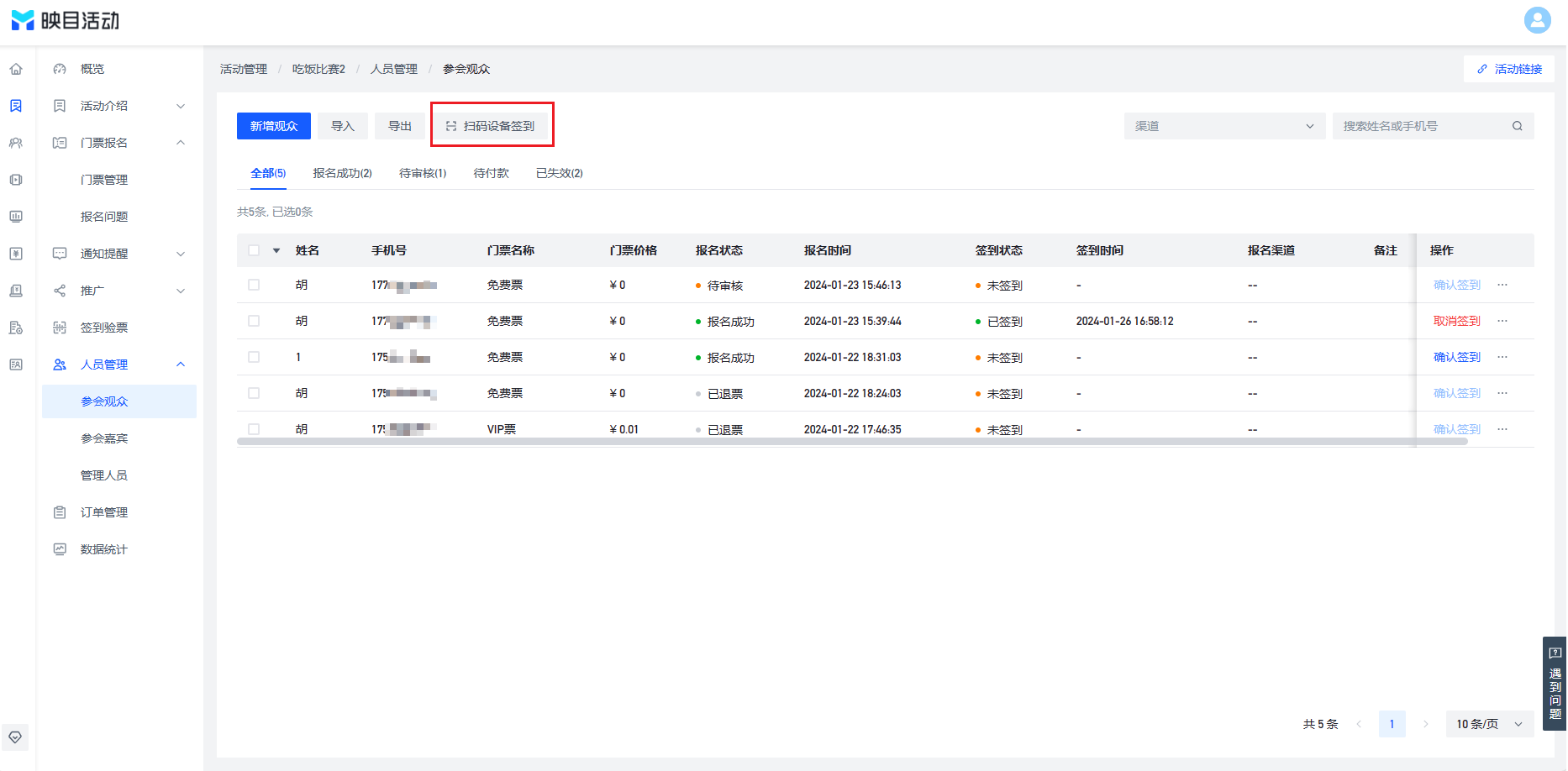The width and height of the screenshot is (1568, 771).
Task: Click 吃饭比赛2 in the breadcrumb
Action: (318, 69)
